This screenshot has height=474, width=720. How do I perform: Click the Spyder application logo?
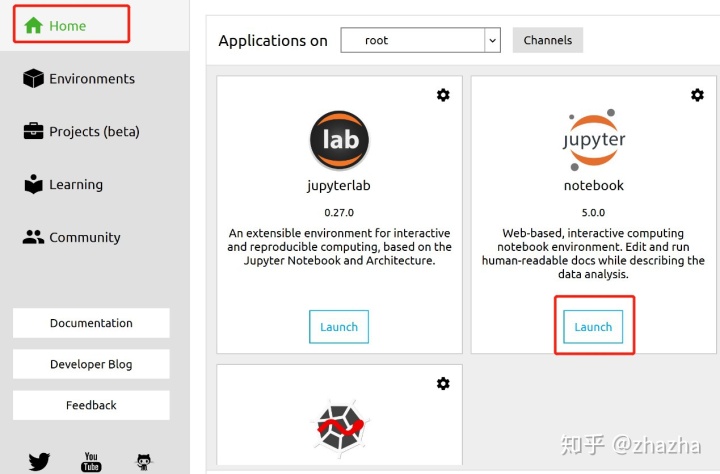click(x=340, y=428)
